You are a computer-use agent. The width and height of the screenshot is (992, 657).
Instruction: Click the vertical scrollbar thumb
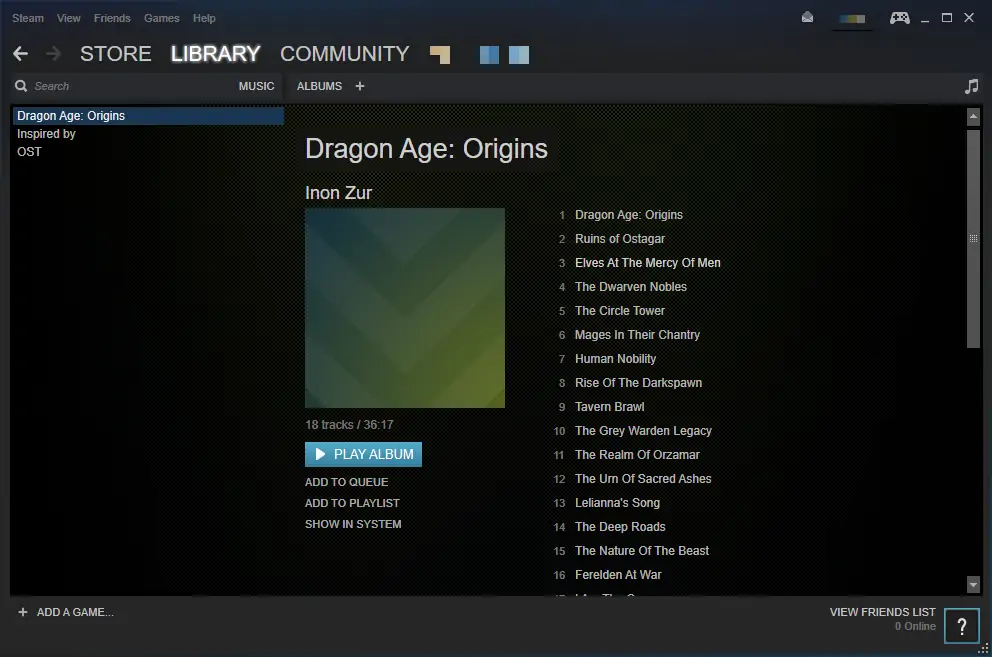973,238
